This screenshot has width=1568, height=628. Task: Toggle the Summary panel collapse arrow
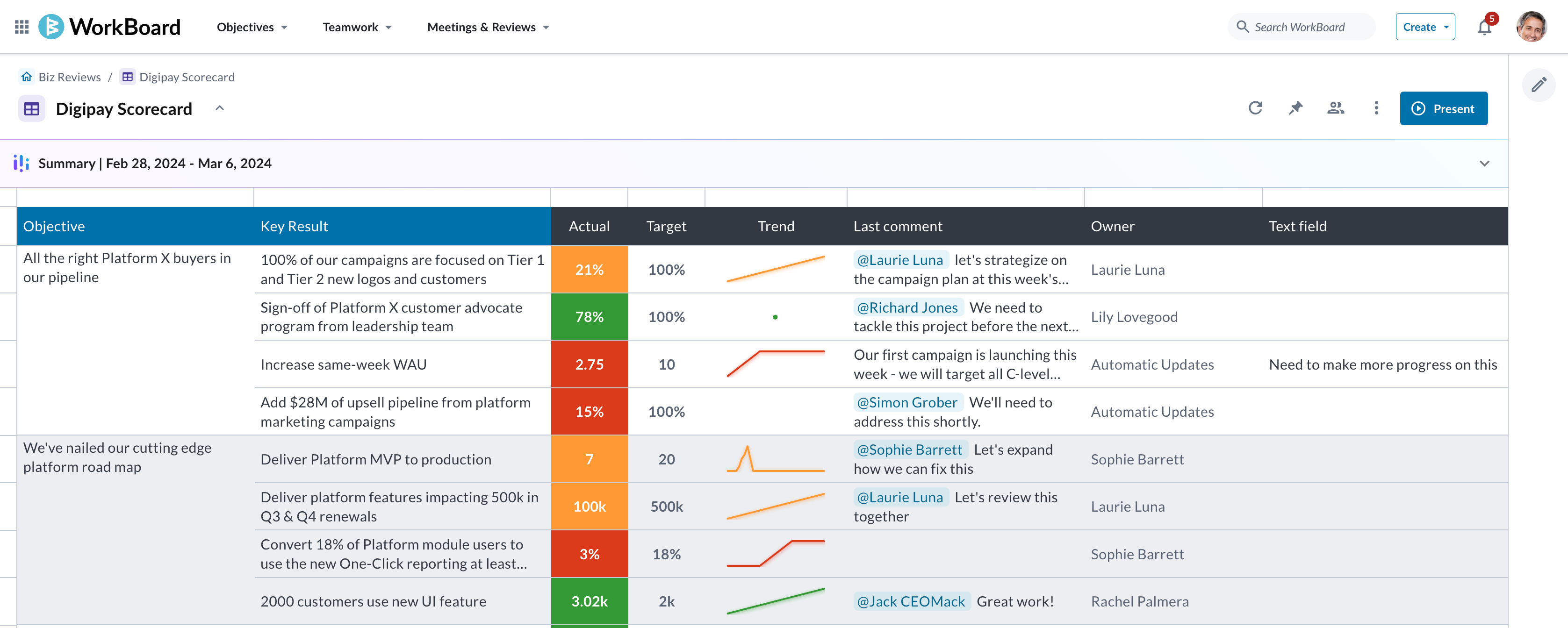pos(1485,163)
